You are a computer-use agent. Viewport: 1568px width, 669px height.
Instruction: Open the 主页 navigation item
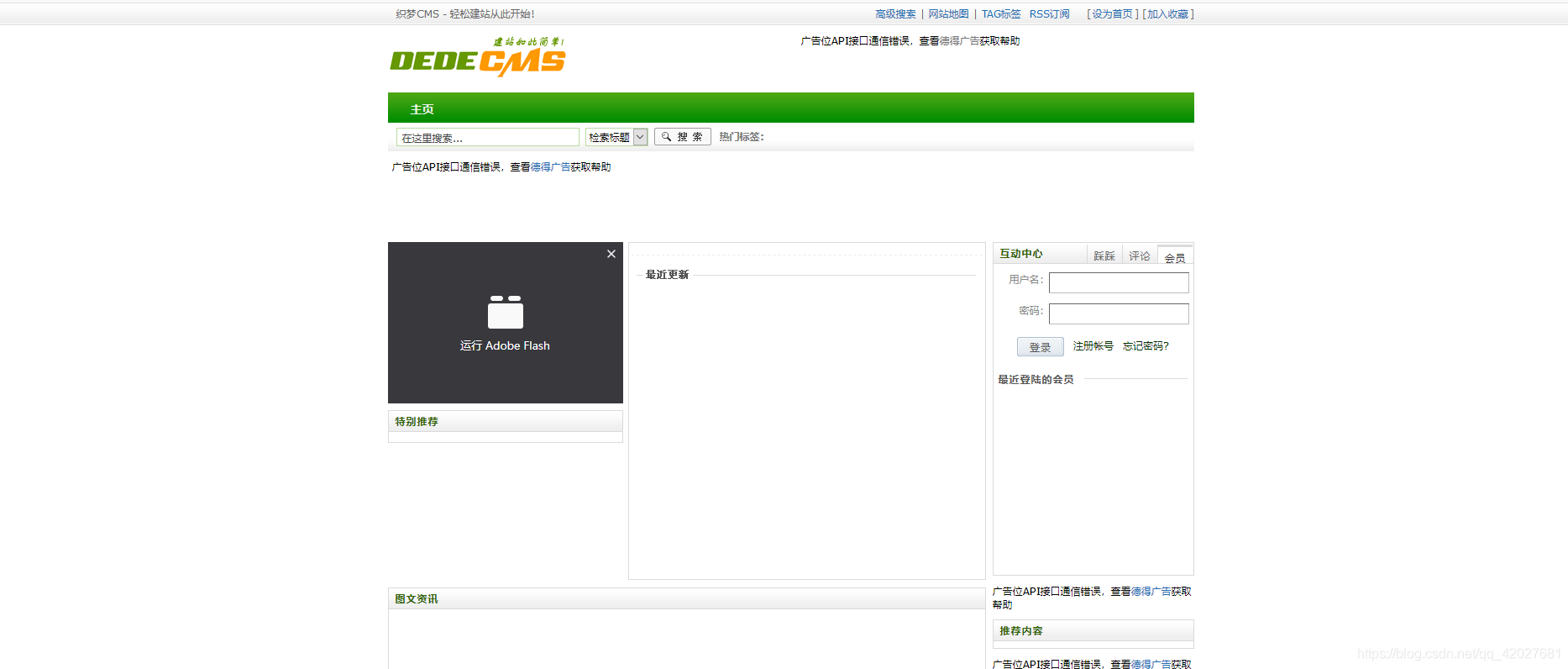tap(422, 109)
